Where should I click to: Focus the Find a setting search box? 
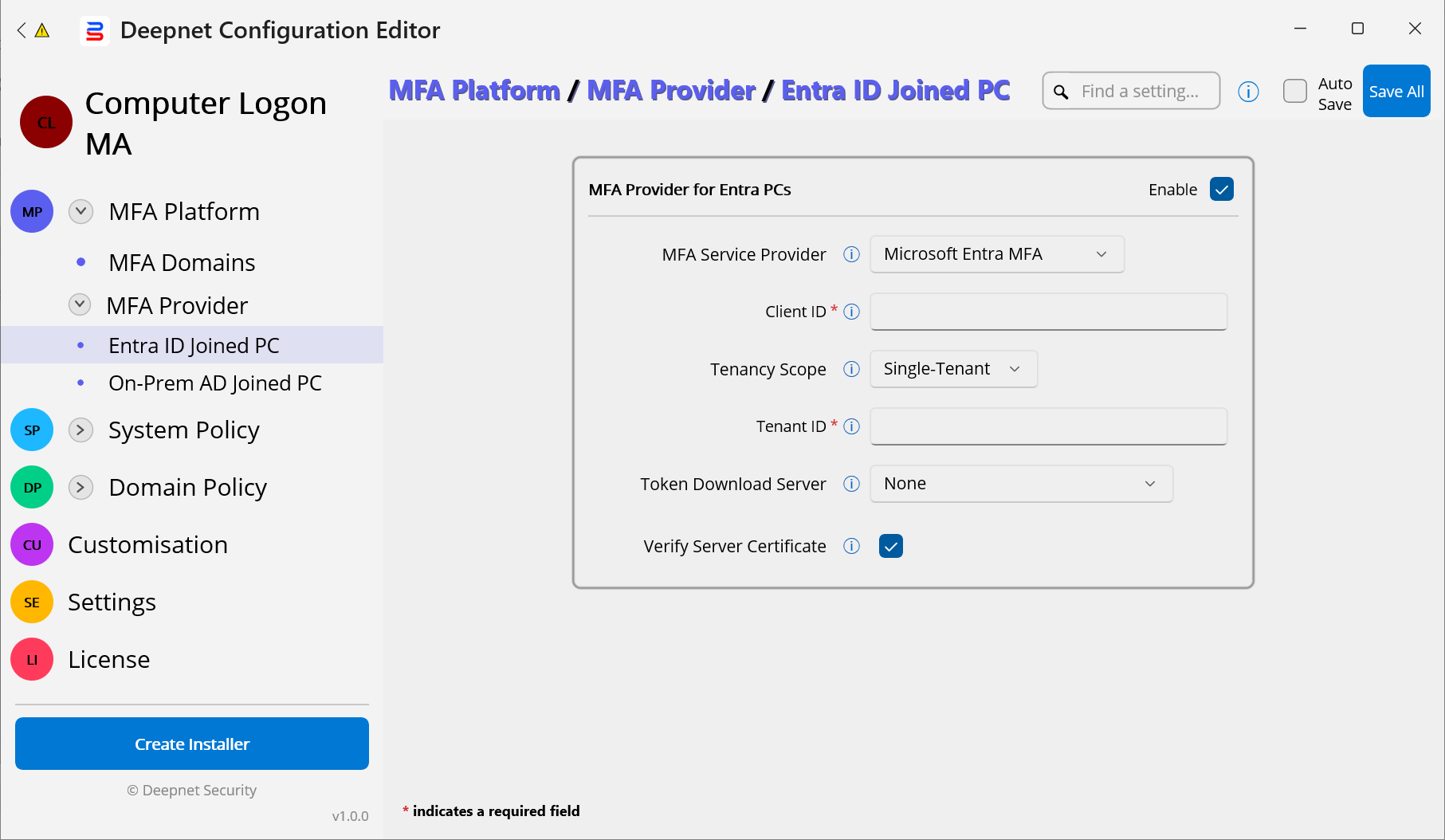pos(1140,92)
